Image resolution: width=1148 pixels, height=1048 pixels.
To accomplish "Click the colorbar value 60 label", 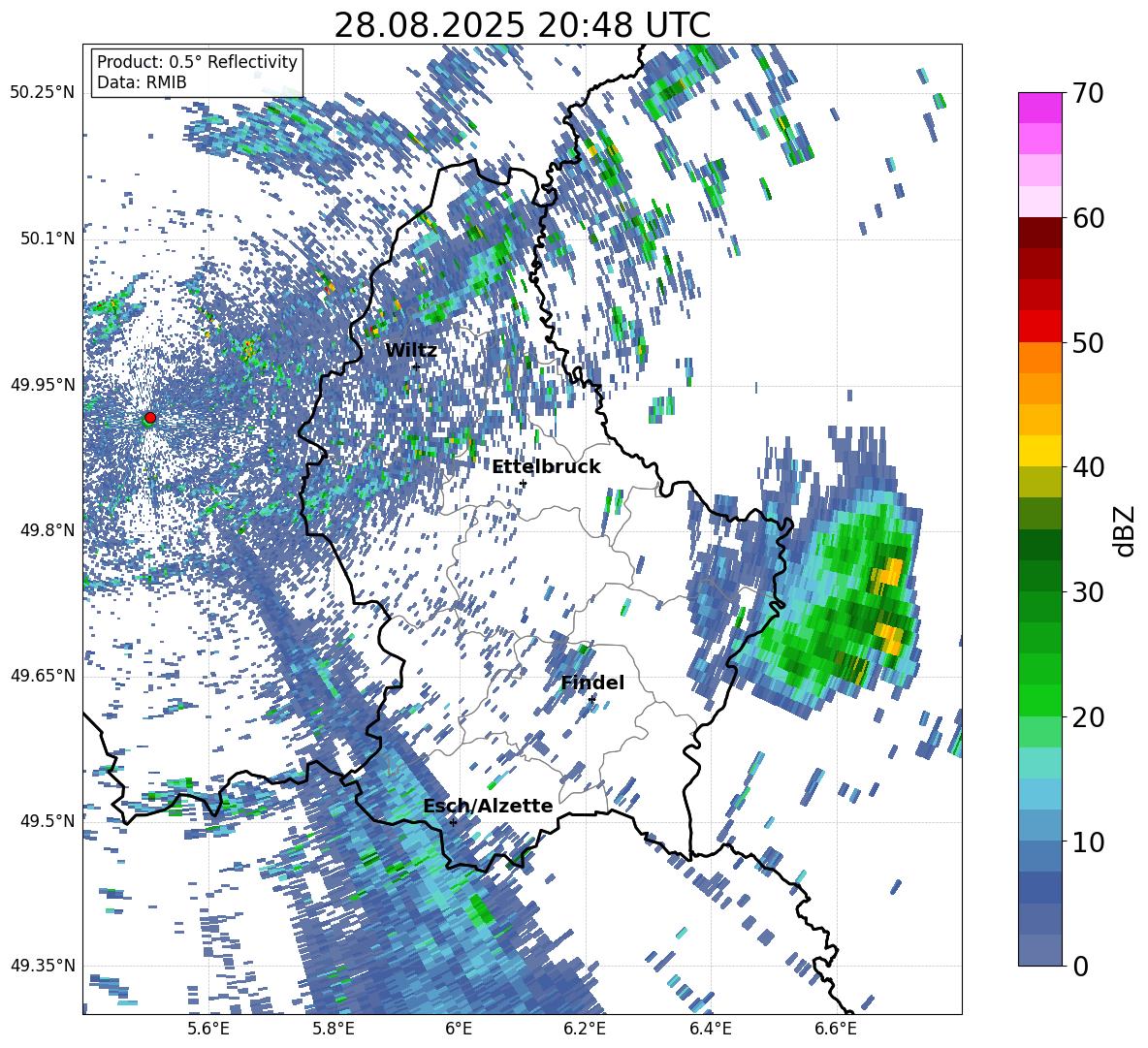I will tap(1087, 218).
